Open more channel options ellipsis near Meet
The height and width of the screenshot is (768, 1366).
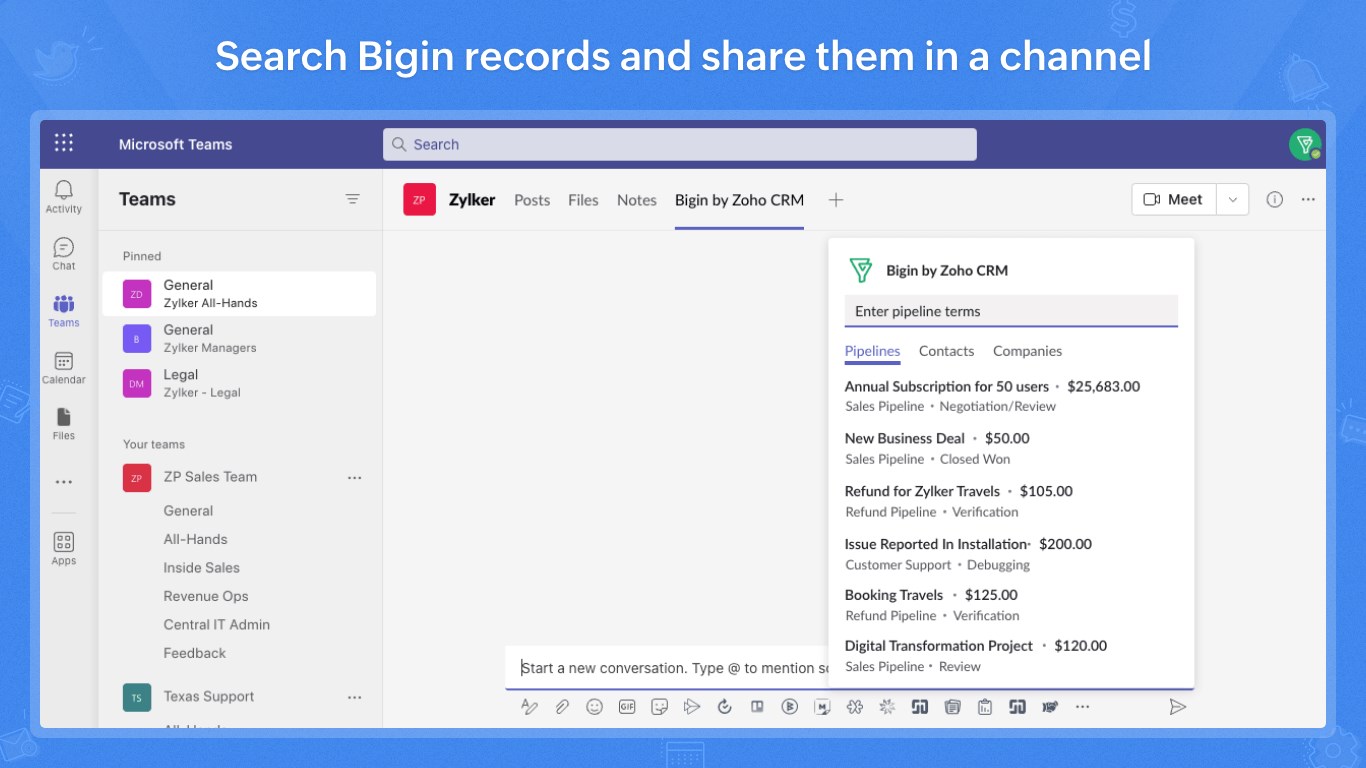click(x=1308, y=199)
